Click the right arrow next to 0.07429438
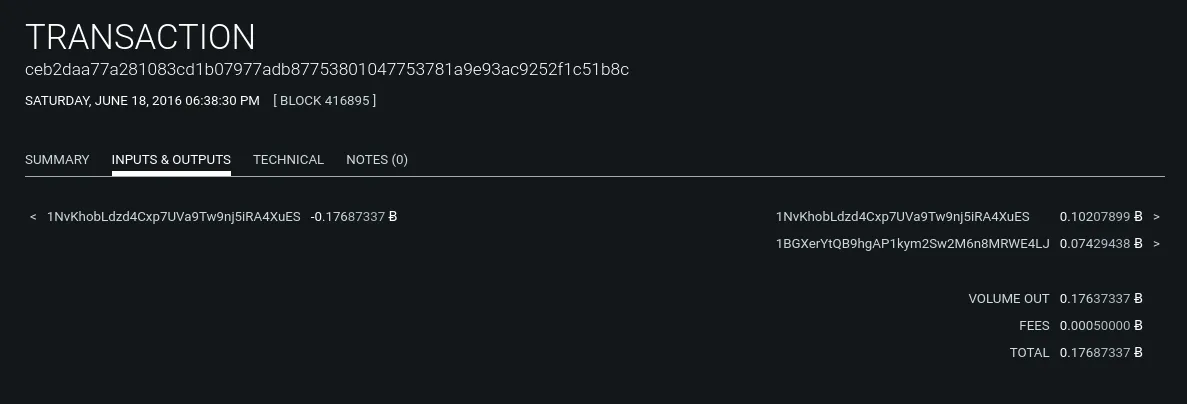Viewport: 1187px width, 404px height. pos(1156,244)
